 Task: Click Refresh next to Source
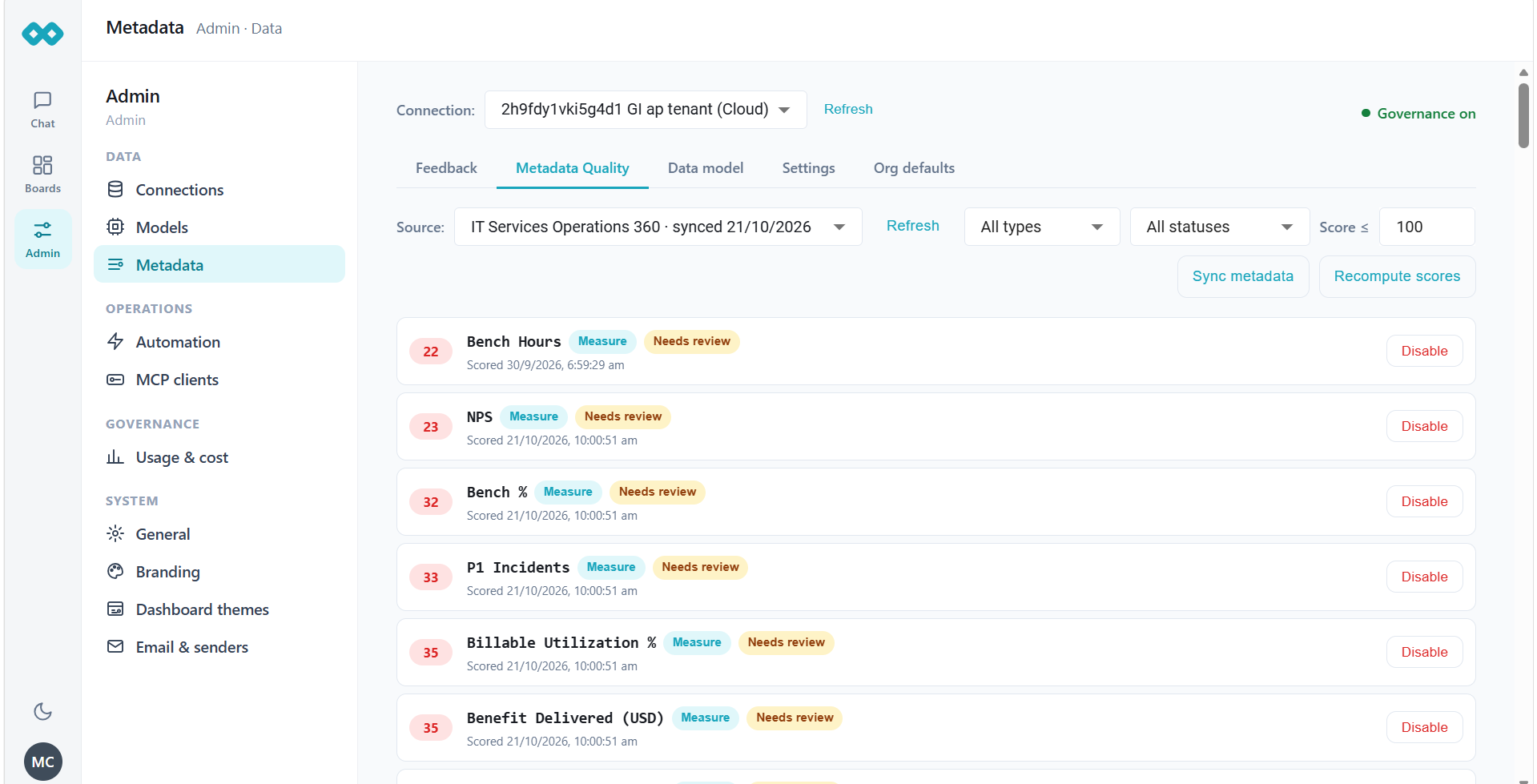coord(912,226)
